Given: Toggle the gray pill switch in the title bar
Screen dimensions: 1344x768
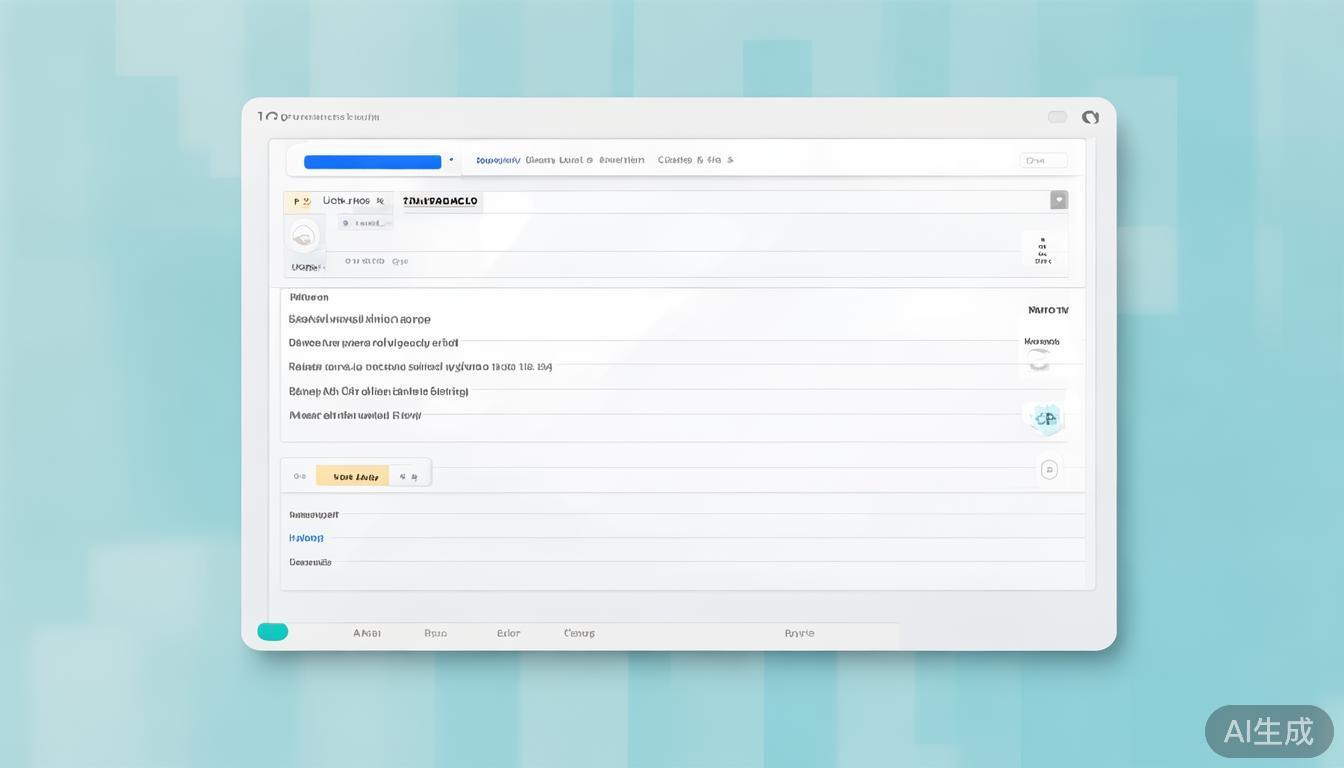Looking at the screenshot, I should pyautogui.click(x=1057, y=117).
